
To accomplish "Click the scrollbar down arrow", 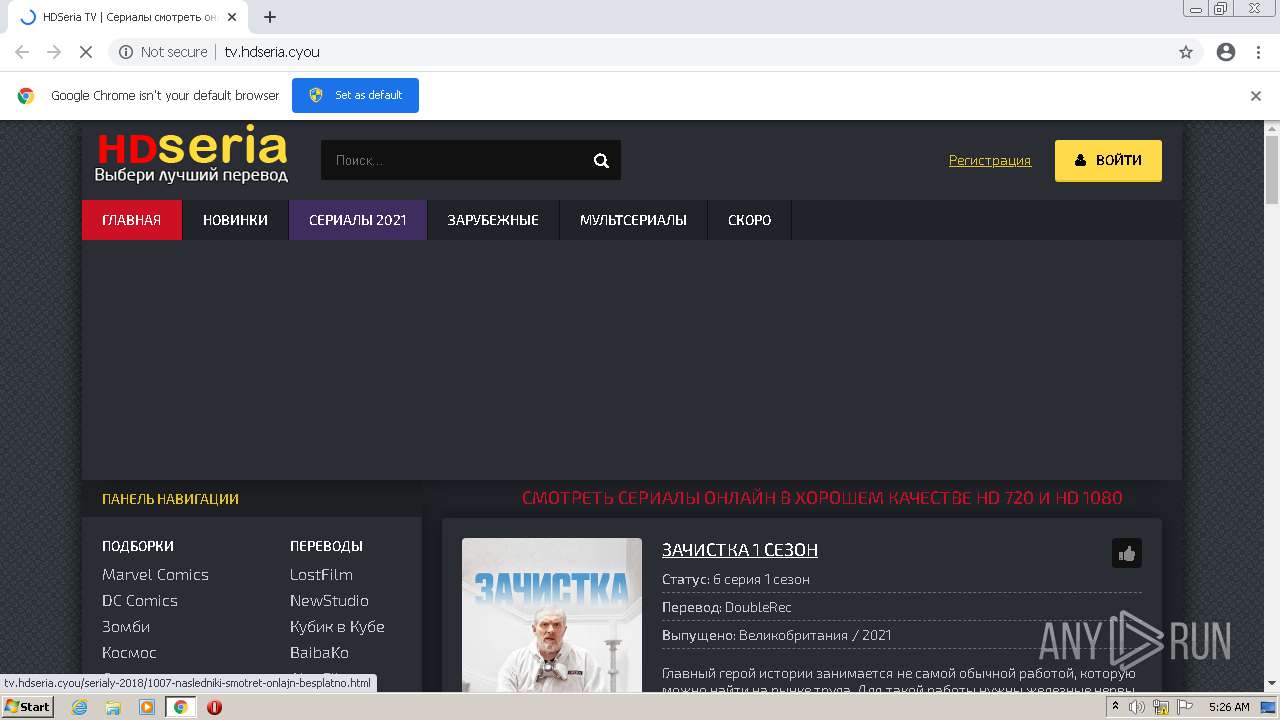I will [x=1272, y=683].
